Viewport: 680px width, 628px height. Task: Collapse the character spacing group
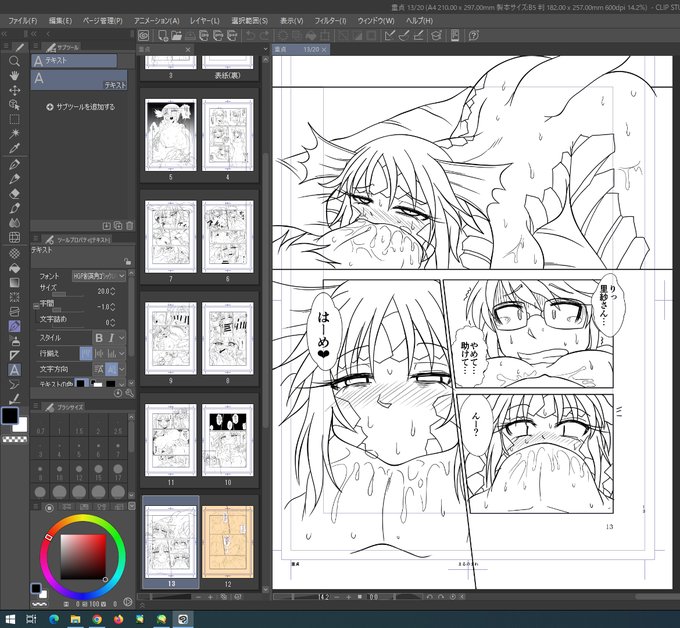click(36, 306)
